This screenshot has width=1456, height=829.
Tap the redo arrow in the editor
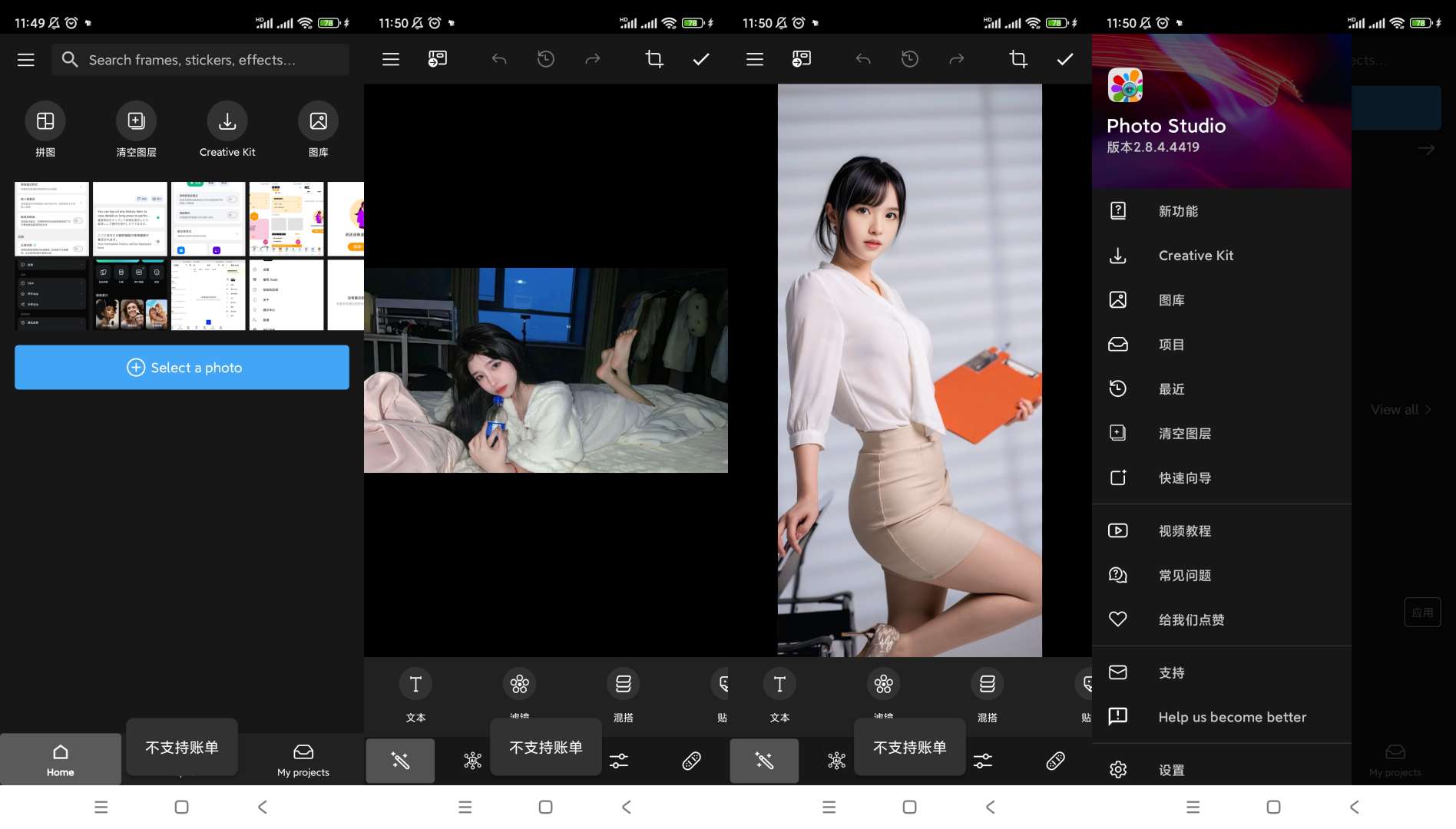tap(592, 58)
